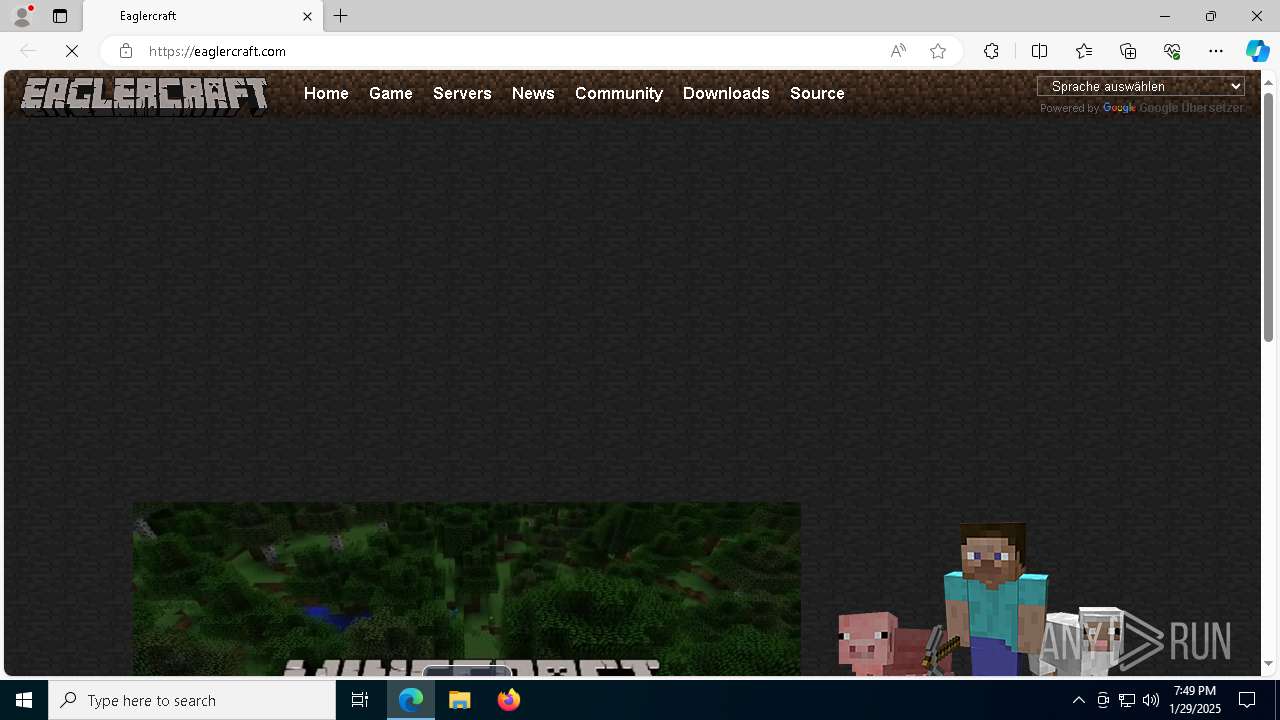Open the browser profile icon

[x=21, y=16]
